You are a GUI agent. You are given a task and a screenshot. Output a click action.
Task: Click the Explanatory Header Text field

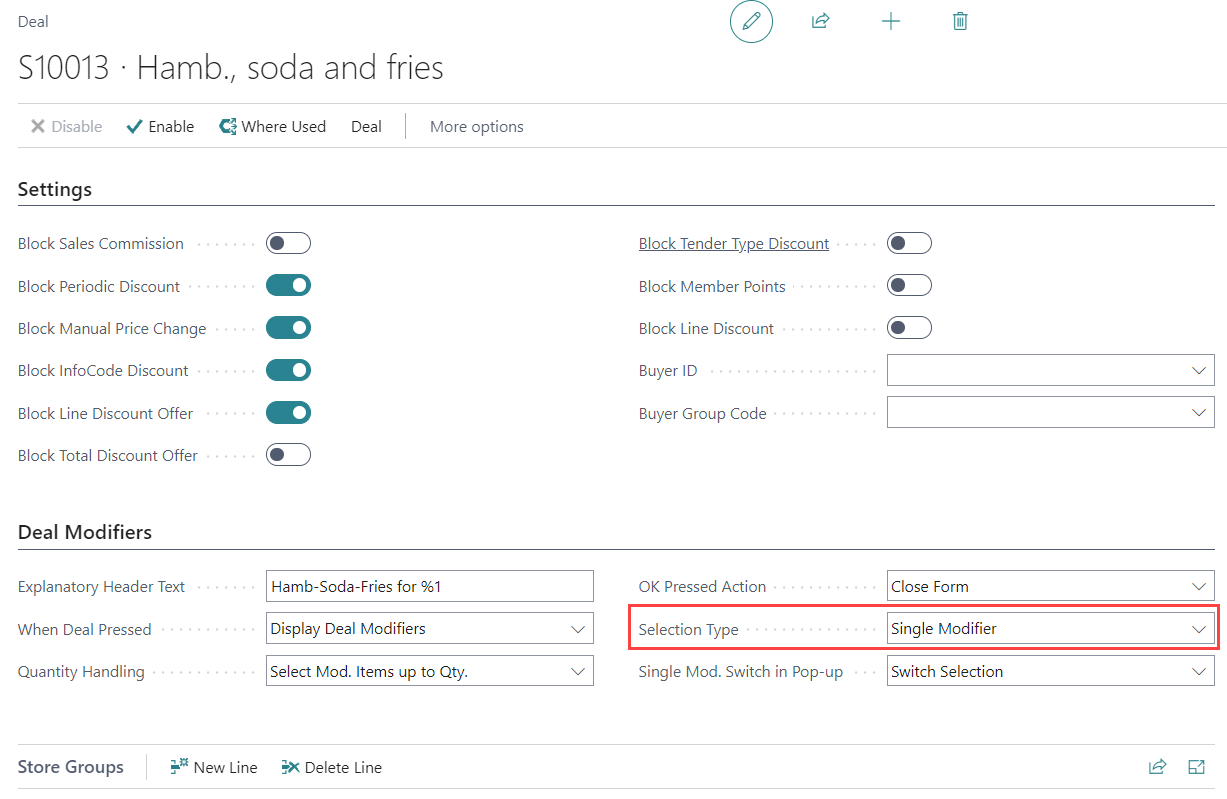(x=430, y=586)
